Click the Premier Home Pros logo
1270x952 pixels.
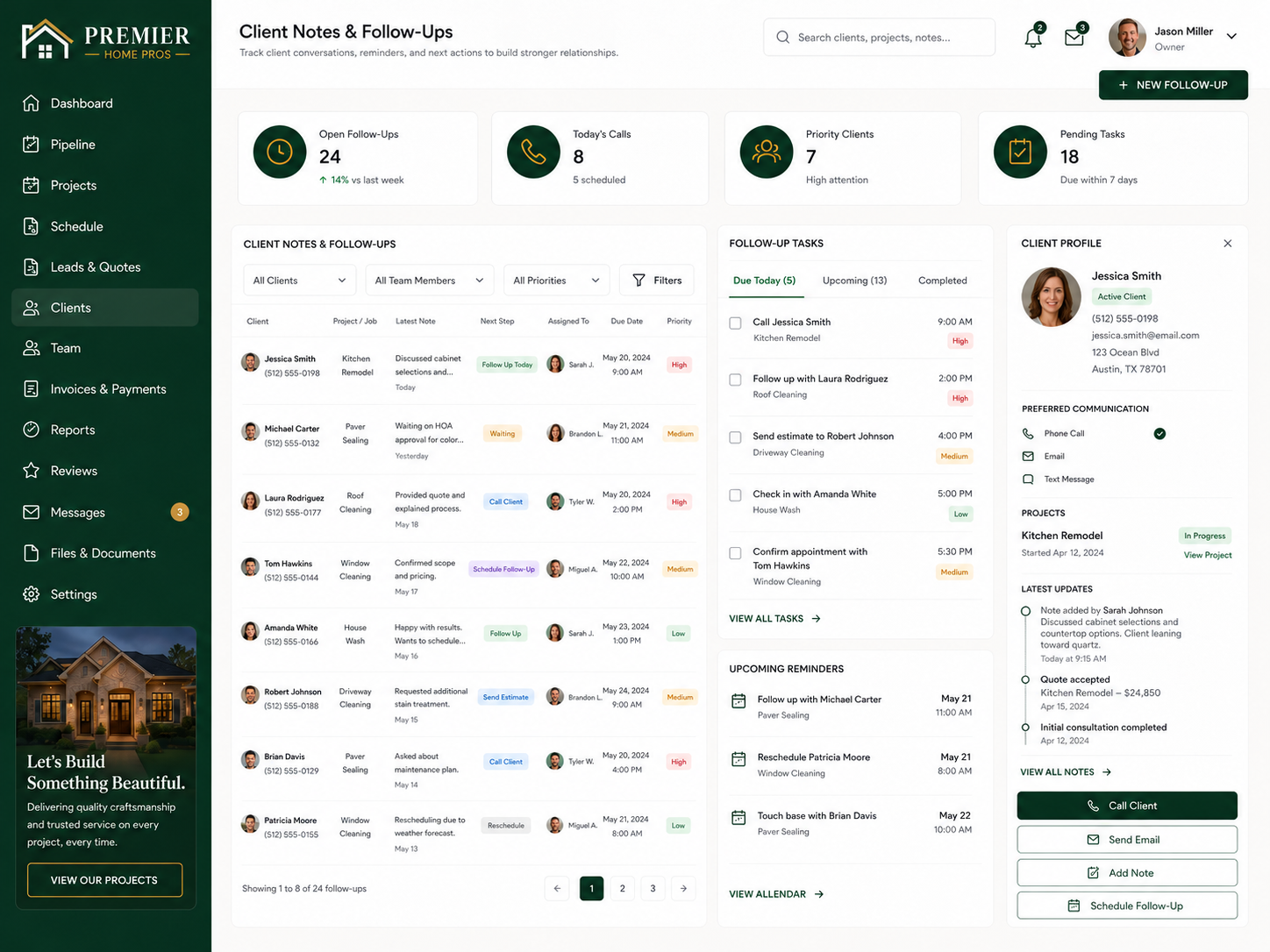click(105, 39)
